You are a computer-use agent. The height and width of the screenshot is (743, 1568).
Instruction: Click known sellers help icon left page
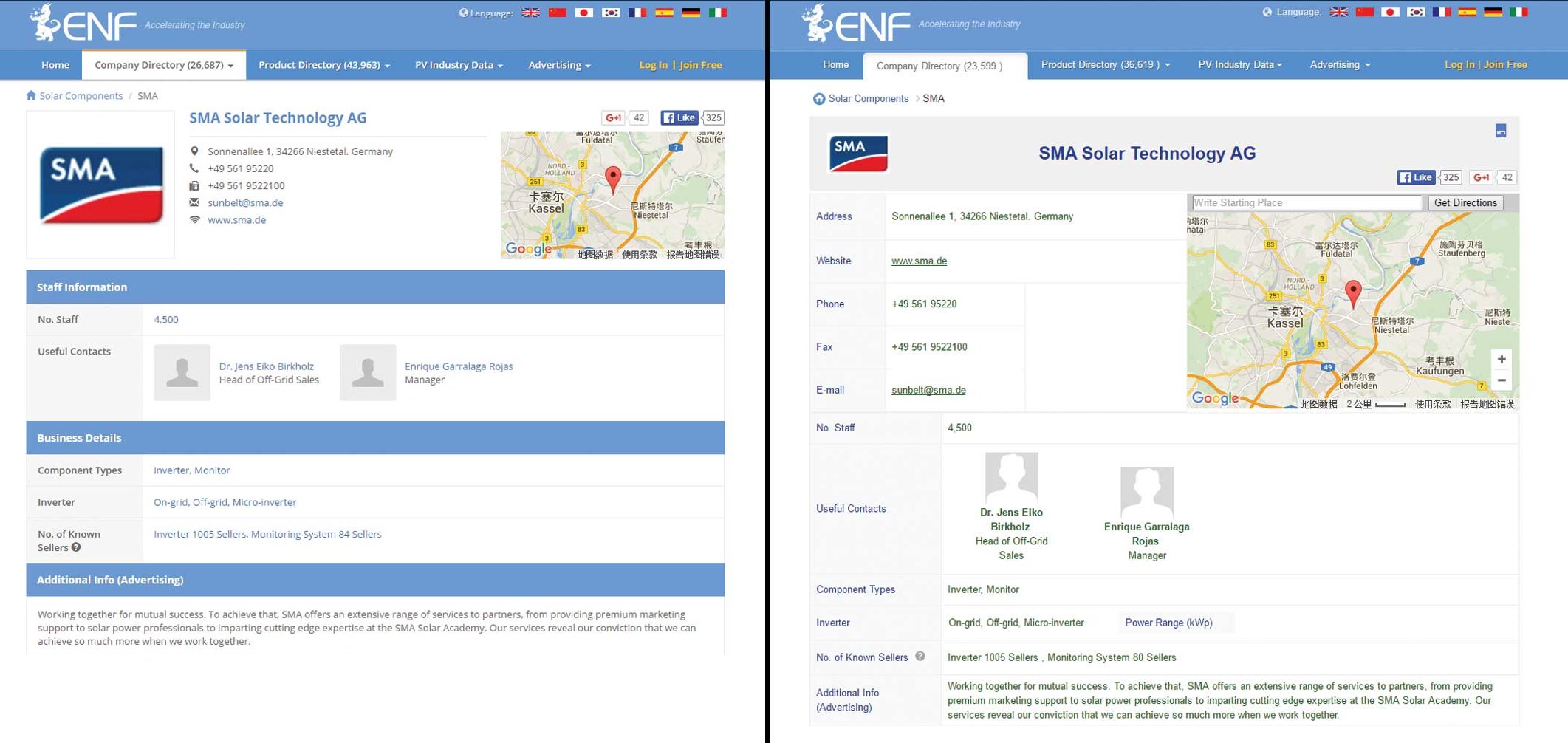pyautogui.click(x=76, y=547)
